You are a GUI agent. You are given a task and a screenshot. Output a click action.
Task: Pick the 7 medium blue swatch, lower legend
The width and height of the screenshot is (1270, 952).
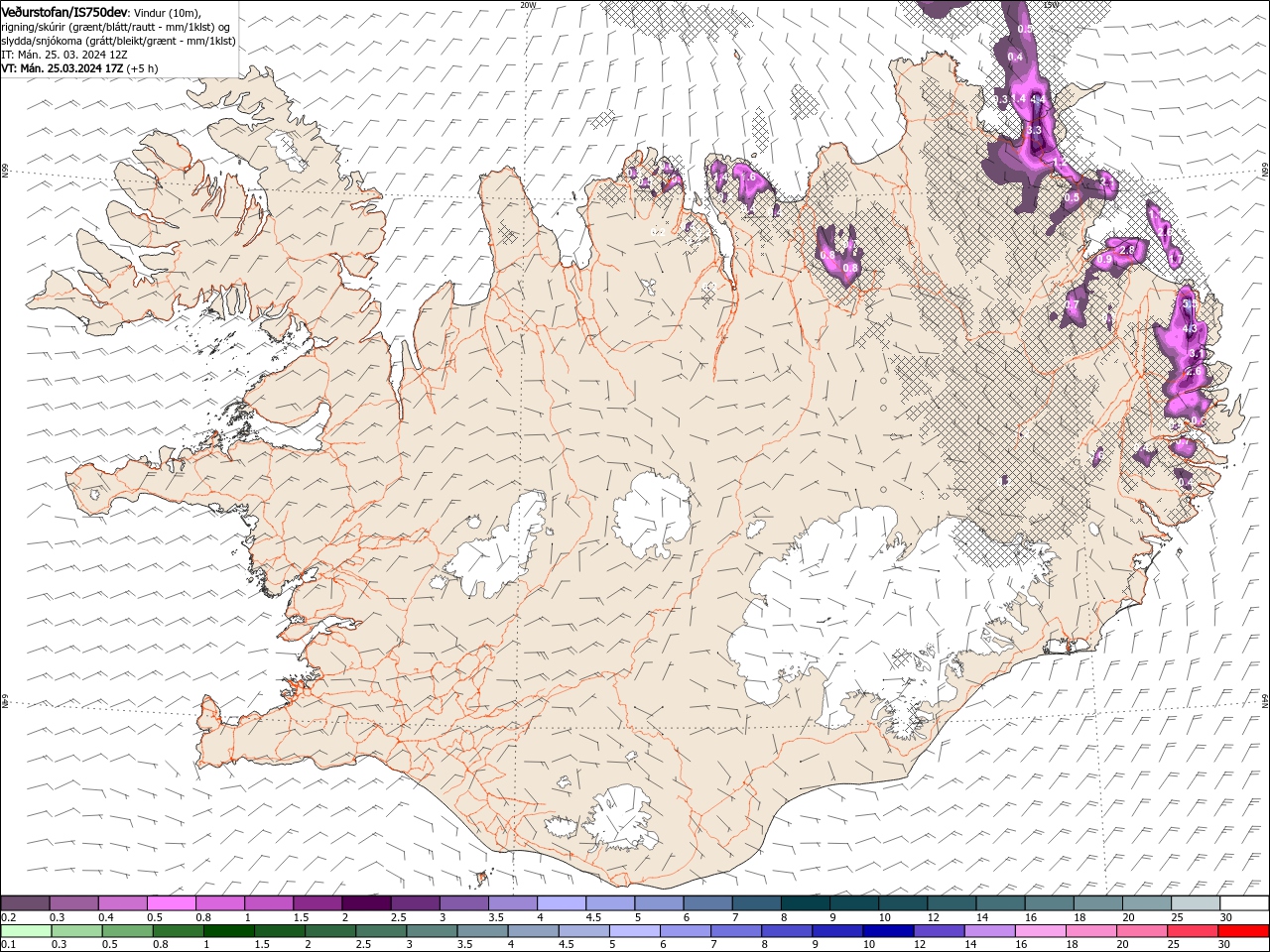click(736, 931)
